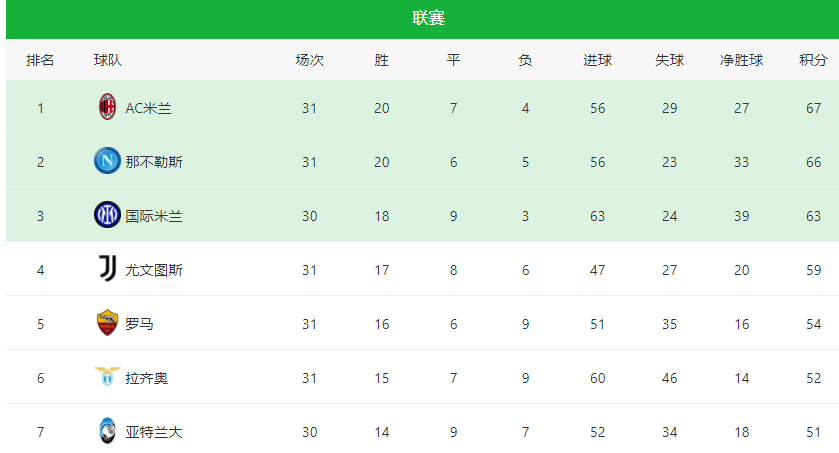Select the 联赛 tab header
Viewport: 839px width, 453px height.
click(x=428, y=18)
